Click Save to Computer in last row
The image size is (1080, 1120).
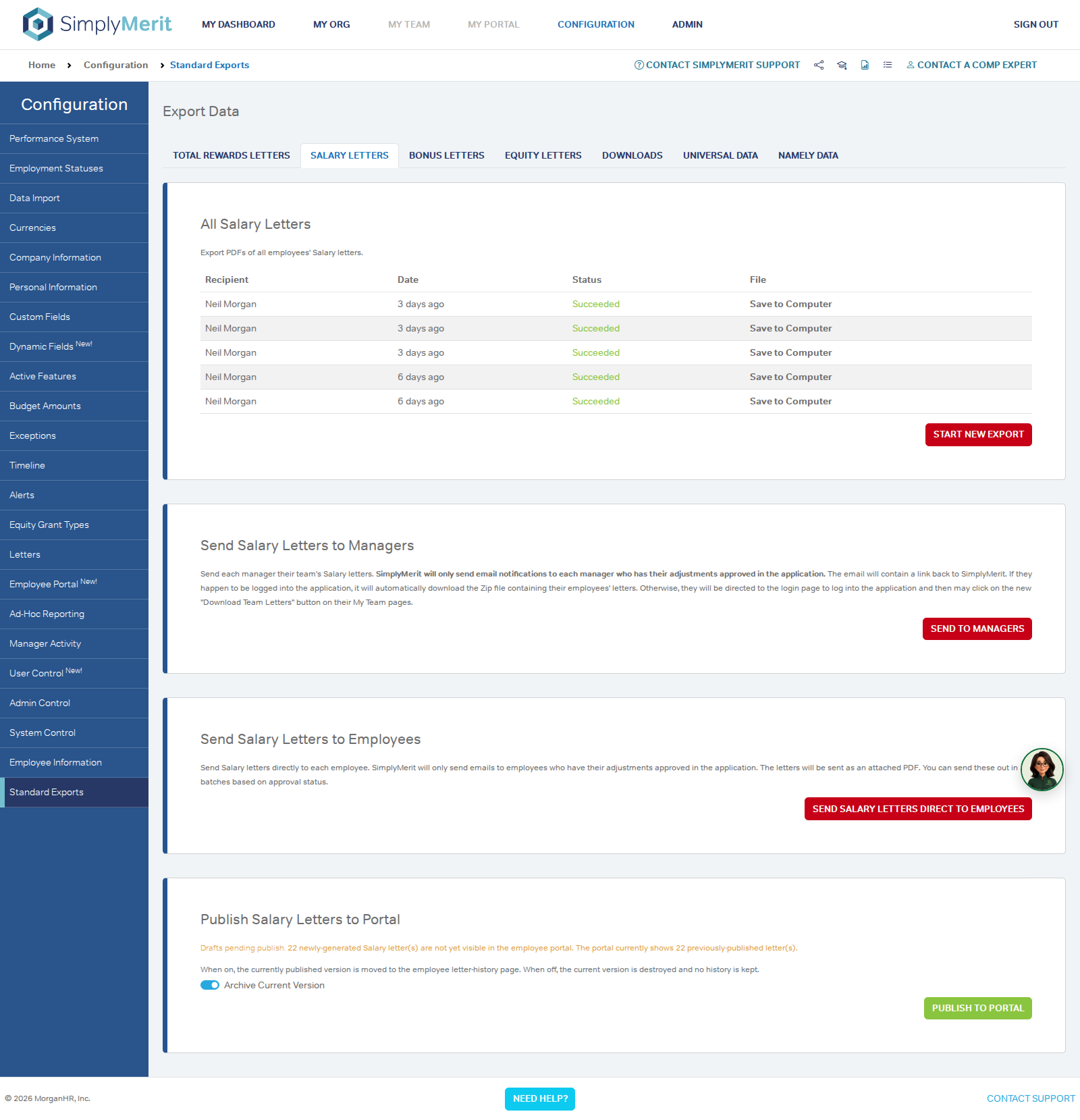790,401
